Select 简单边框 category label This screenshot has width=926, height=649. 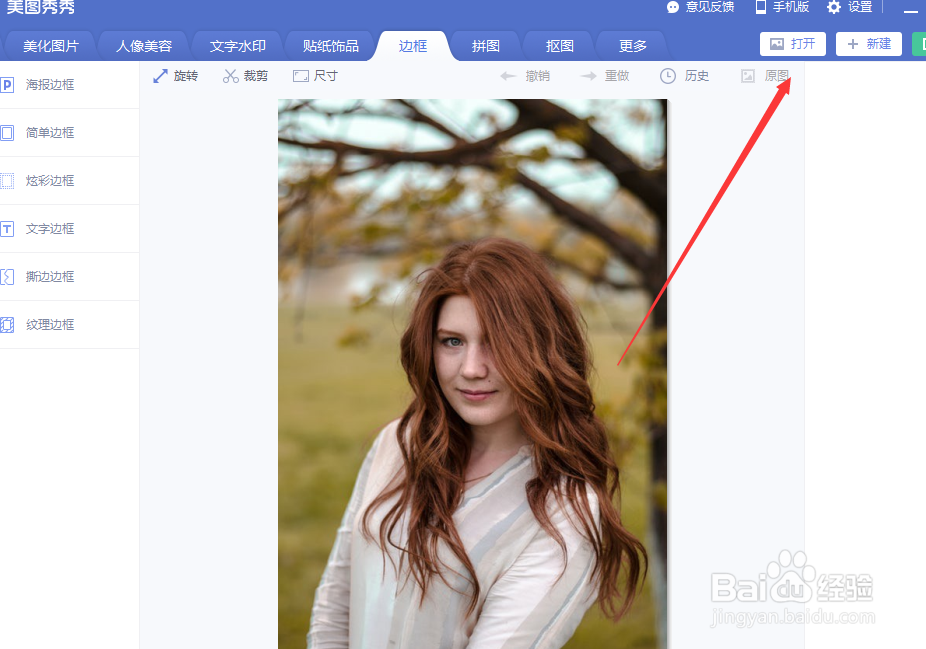click(50, 133)
